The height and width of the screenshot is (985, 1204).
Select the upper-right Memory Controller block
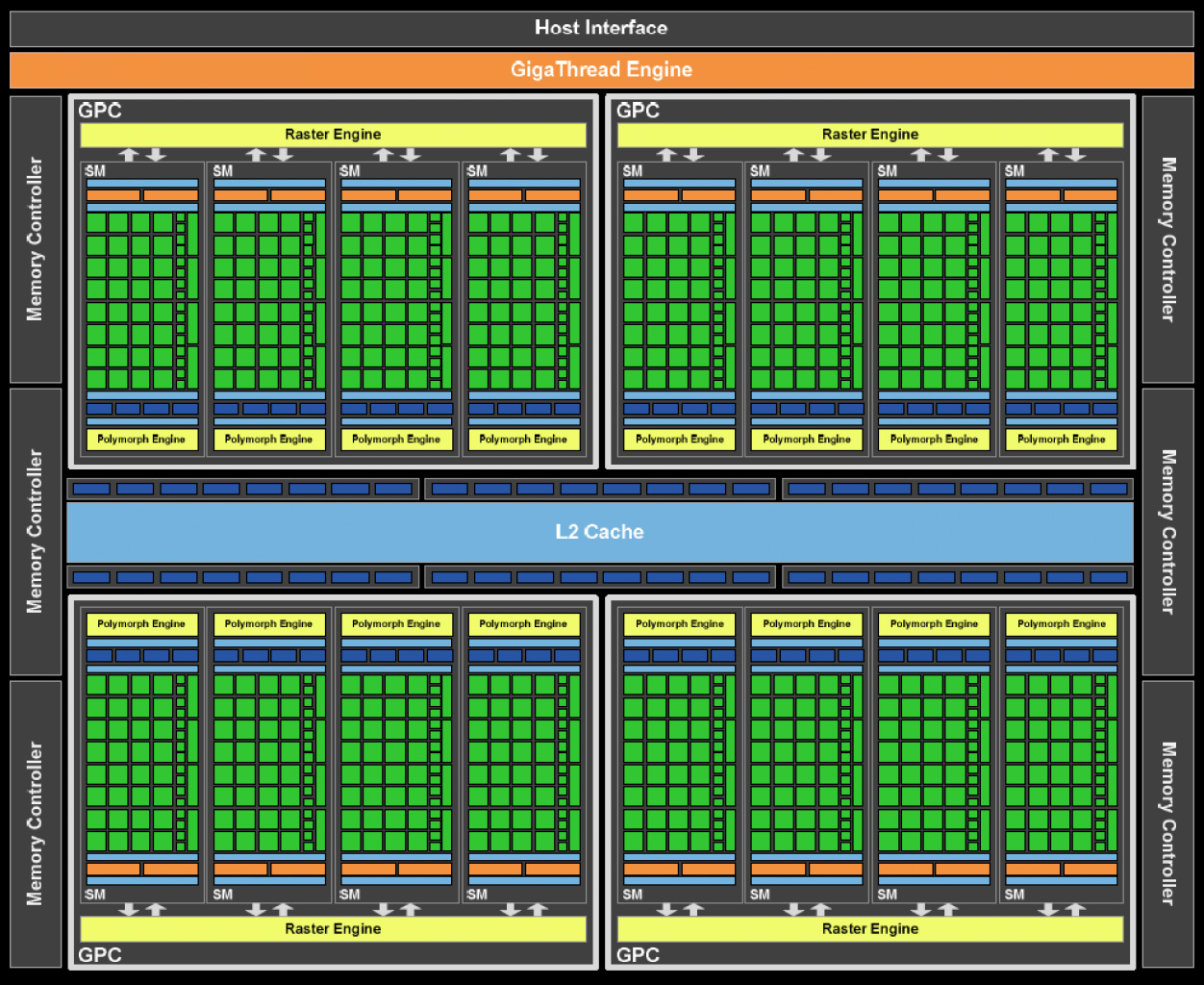pos(1168,240)
